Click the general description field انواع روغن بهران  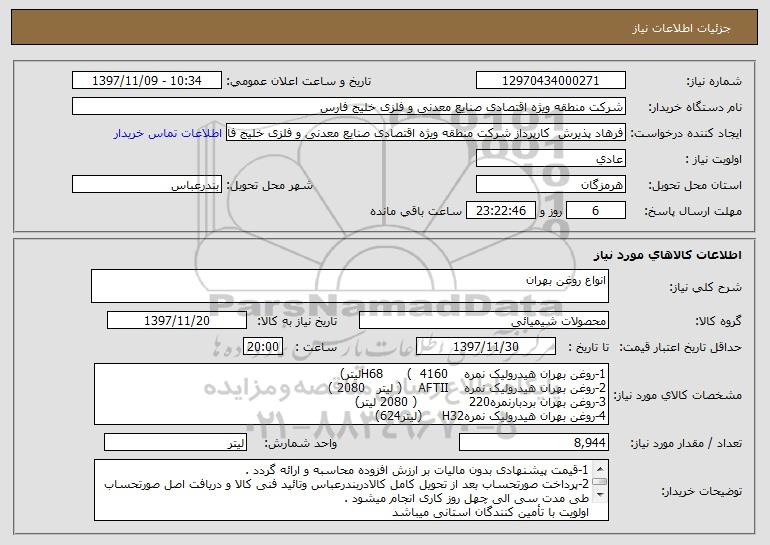pos(350,286)
